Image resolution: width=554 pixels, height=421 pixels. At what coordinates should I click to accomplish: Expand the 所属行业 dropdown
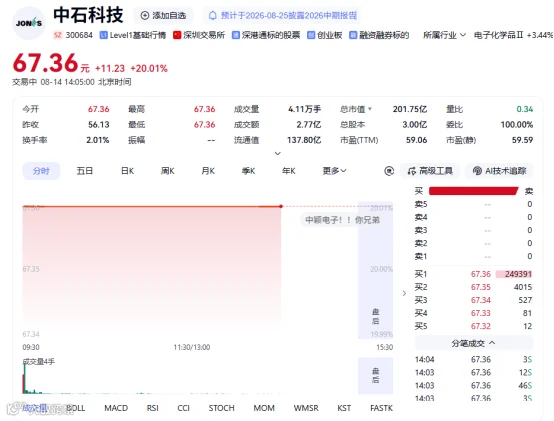pyautogui.click(x=444, y=35)
